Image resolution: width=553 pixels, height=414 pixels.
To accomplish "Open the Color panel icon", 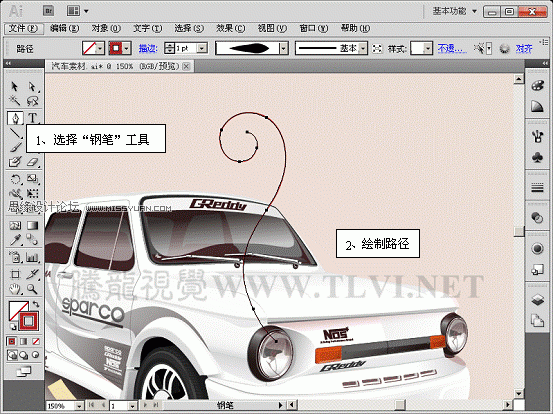I will [x=537, y=86].
